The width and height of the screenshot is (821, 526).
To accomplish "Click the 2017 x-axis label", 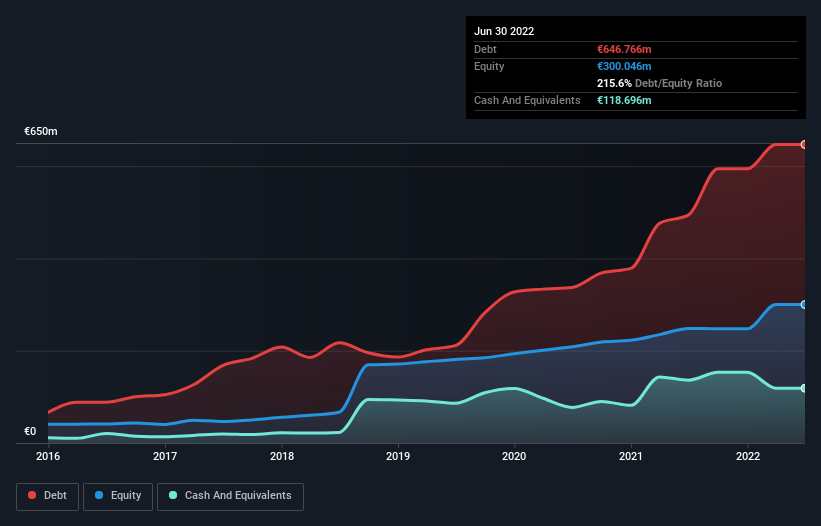I will click(x=165, y=456).
